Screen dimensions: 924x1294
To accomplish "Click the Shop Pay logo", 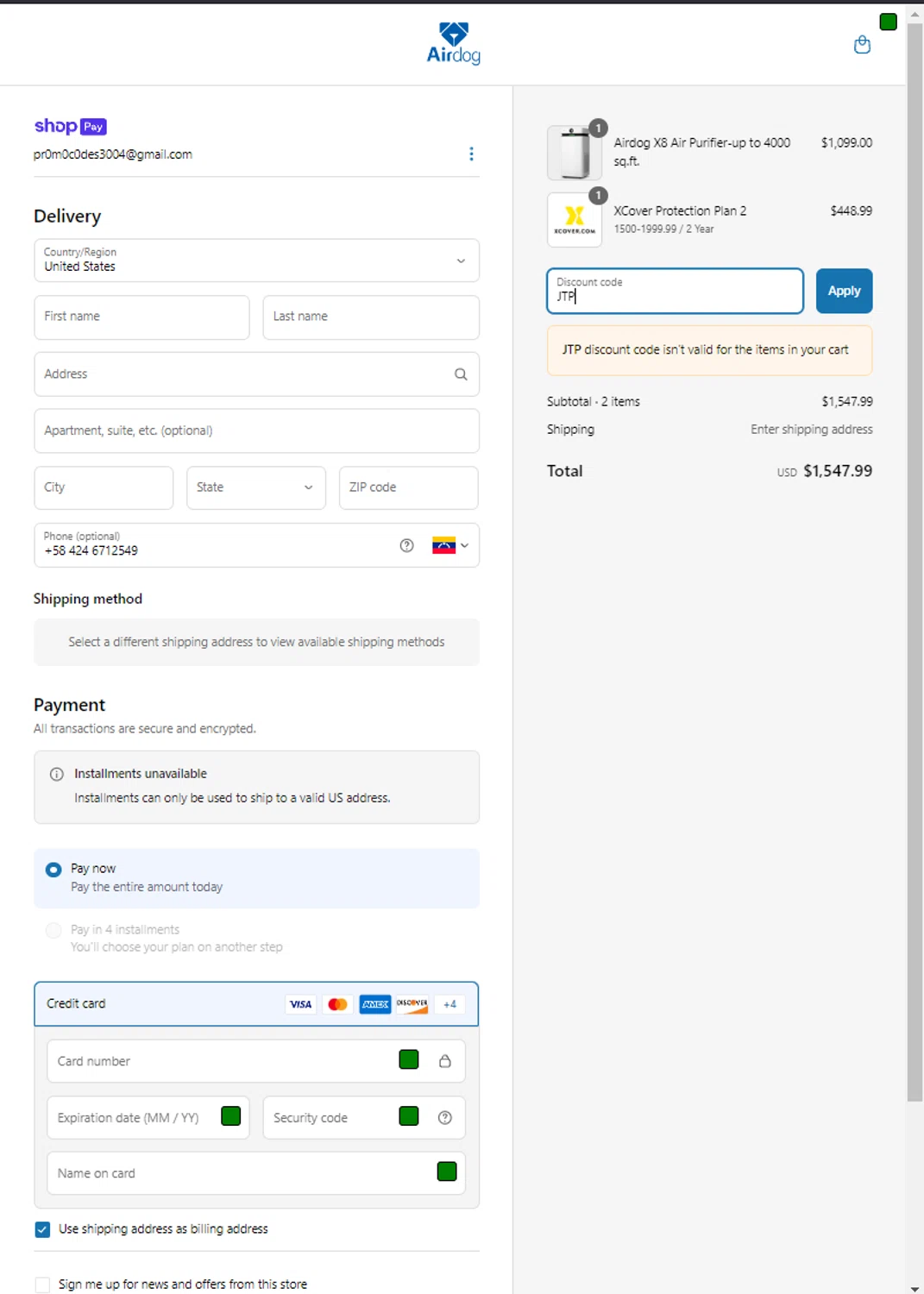I will [71, 126].
